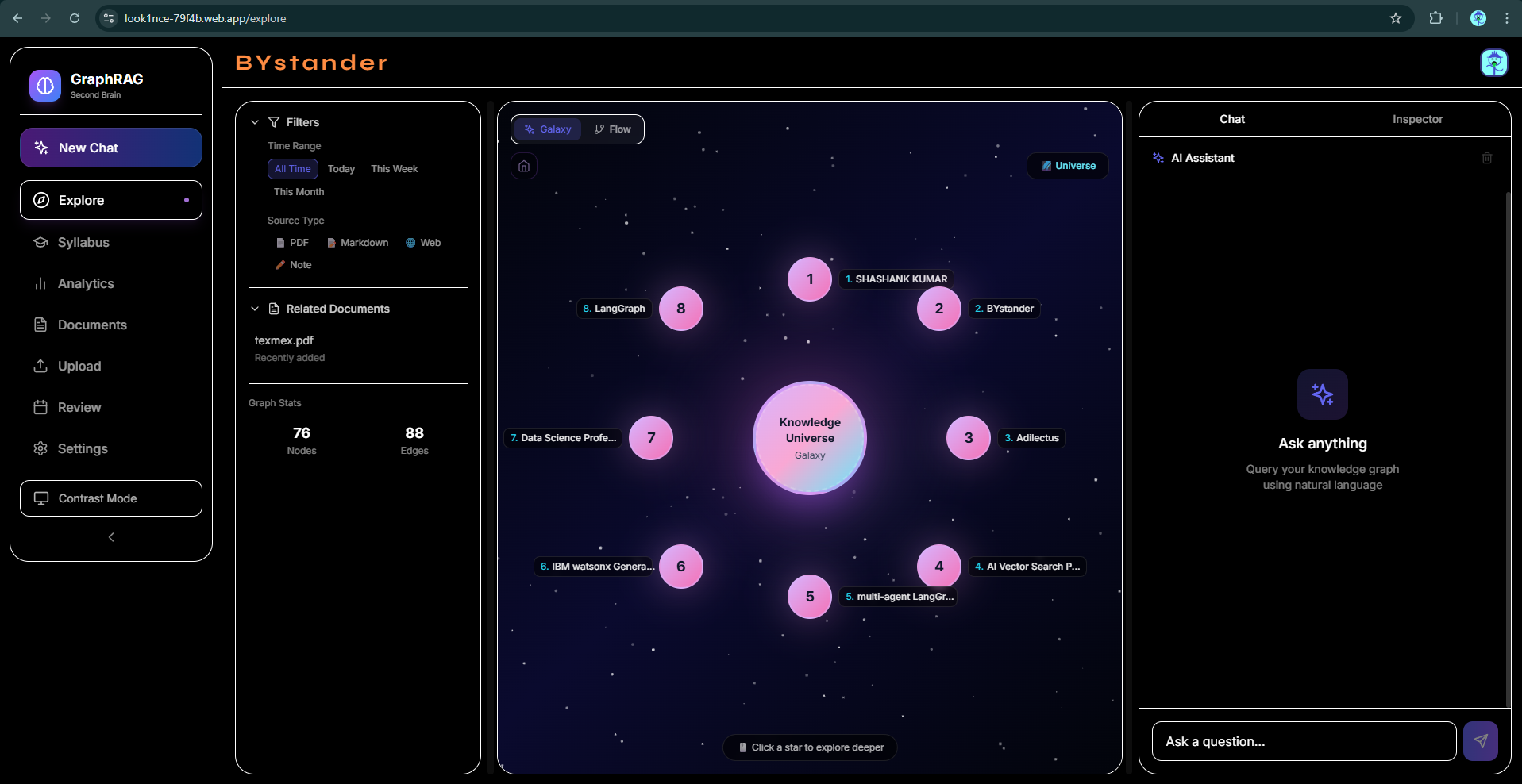The height and width of the screenshot is (784, 1522).
Task: Click the multi-agent LangGr label
Action: click(898, 597)
